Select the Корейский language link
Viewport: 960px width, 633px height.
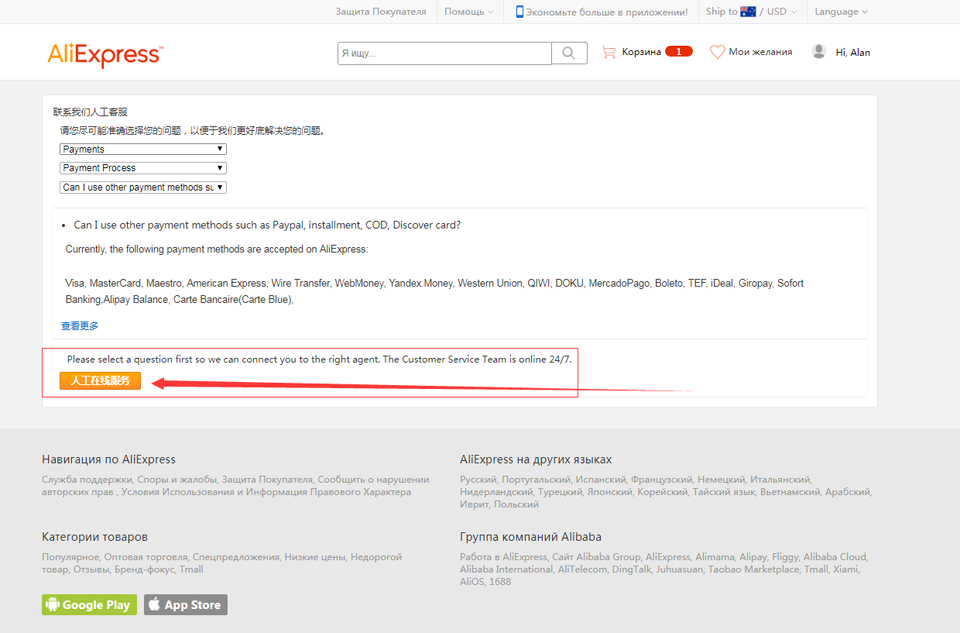click(662, 492)
